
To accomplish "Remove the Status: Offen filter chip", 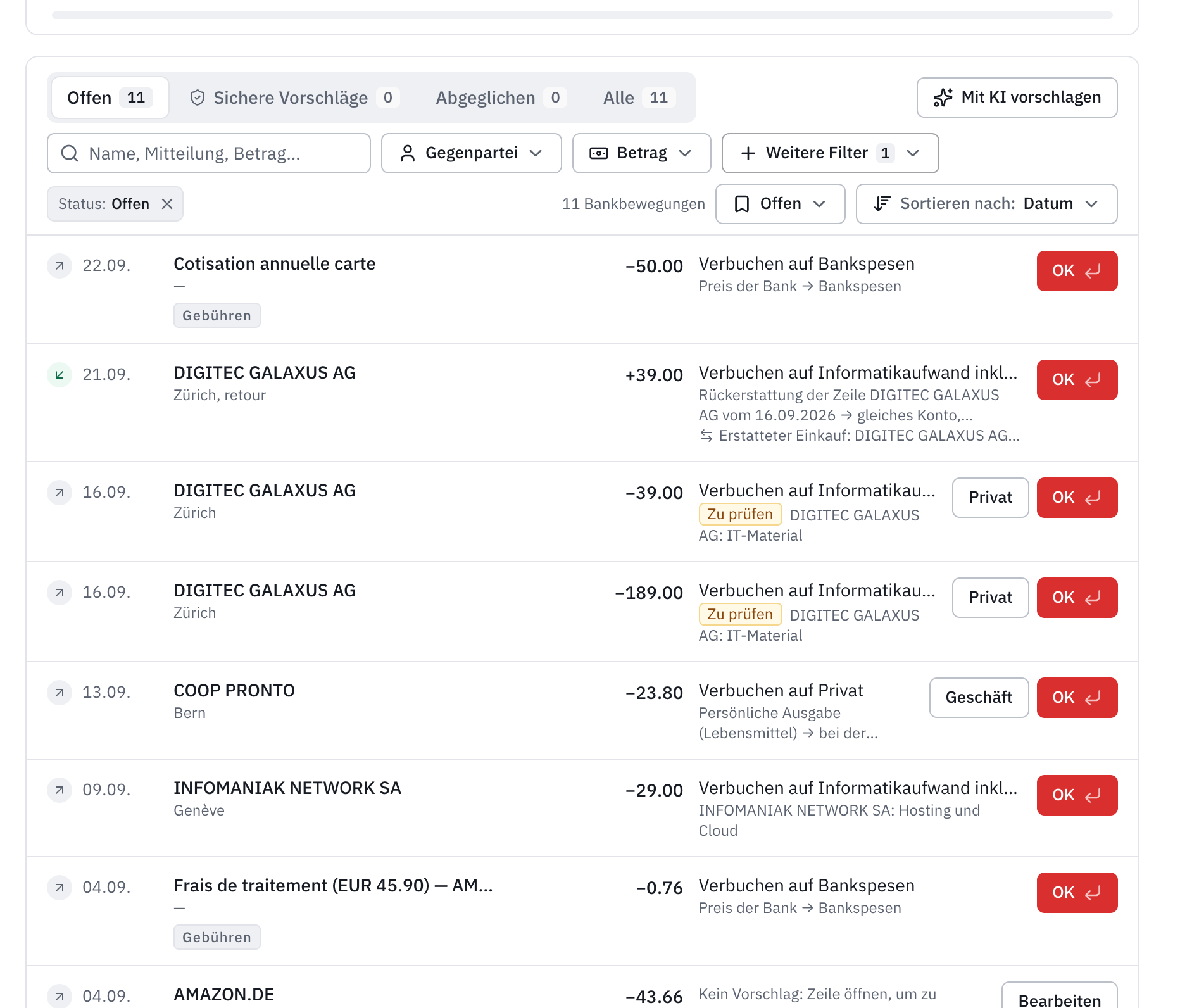I will (167, 204).
